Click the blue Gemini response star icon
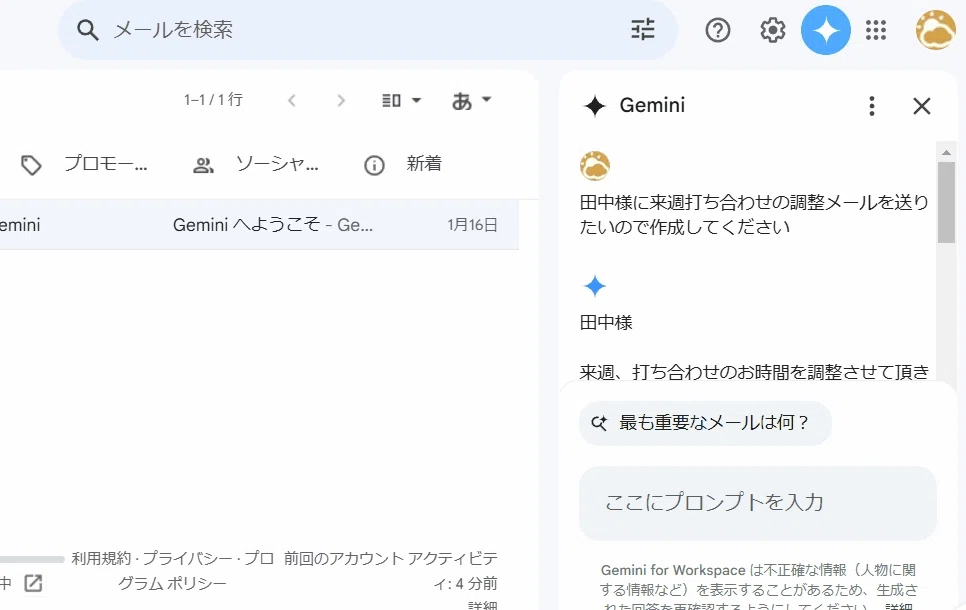Viewport: 966px width, 610px height. [595, 286]
